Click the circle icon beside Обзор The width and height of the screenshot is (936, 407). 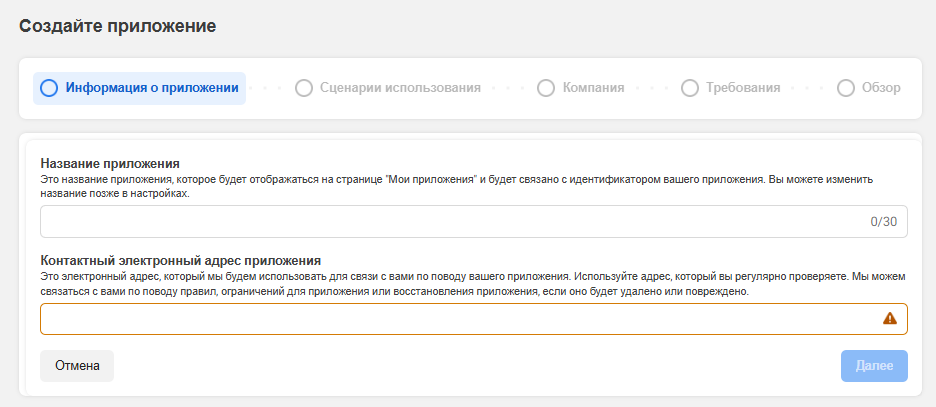(846, 88)
